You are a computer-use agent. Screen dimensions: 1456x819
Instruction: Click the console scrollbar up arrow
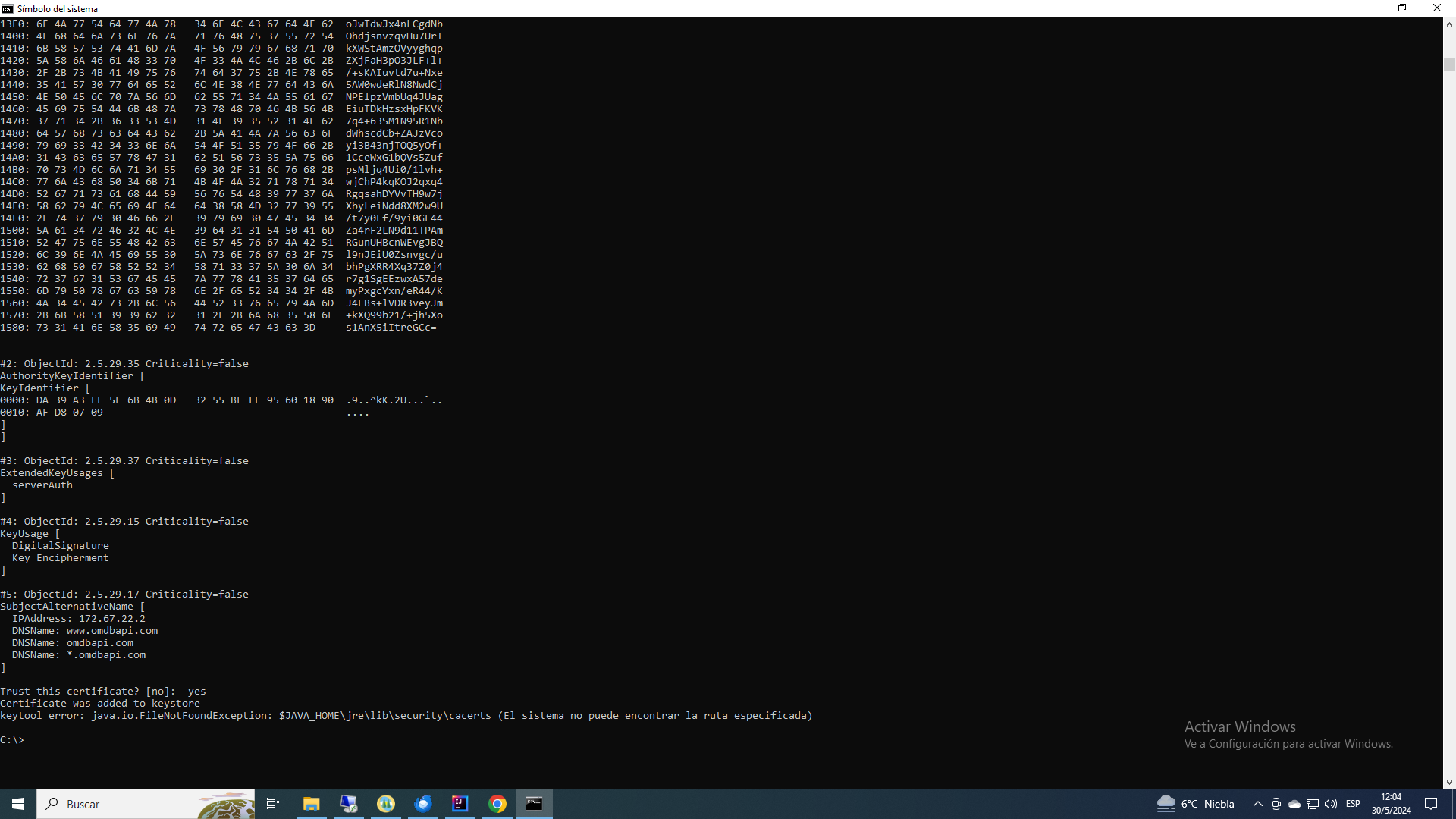1449,24
